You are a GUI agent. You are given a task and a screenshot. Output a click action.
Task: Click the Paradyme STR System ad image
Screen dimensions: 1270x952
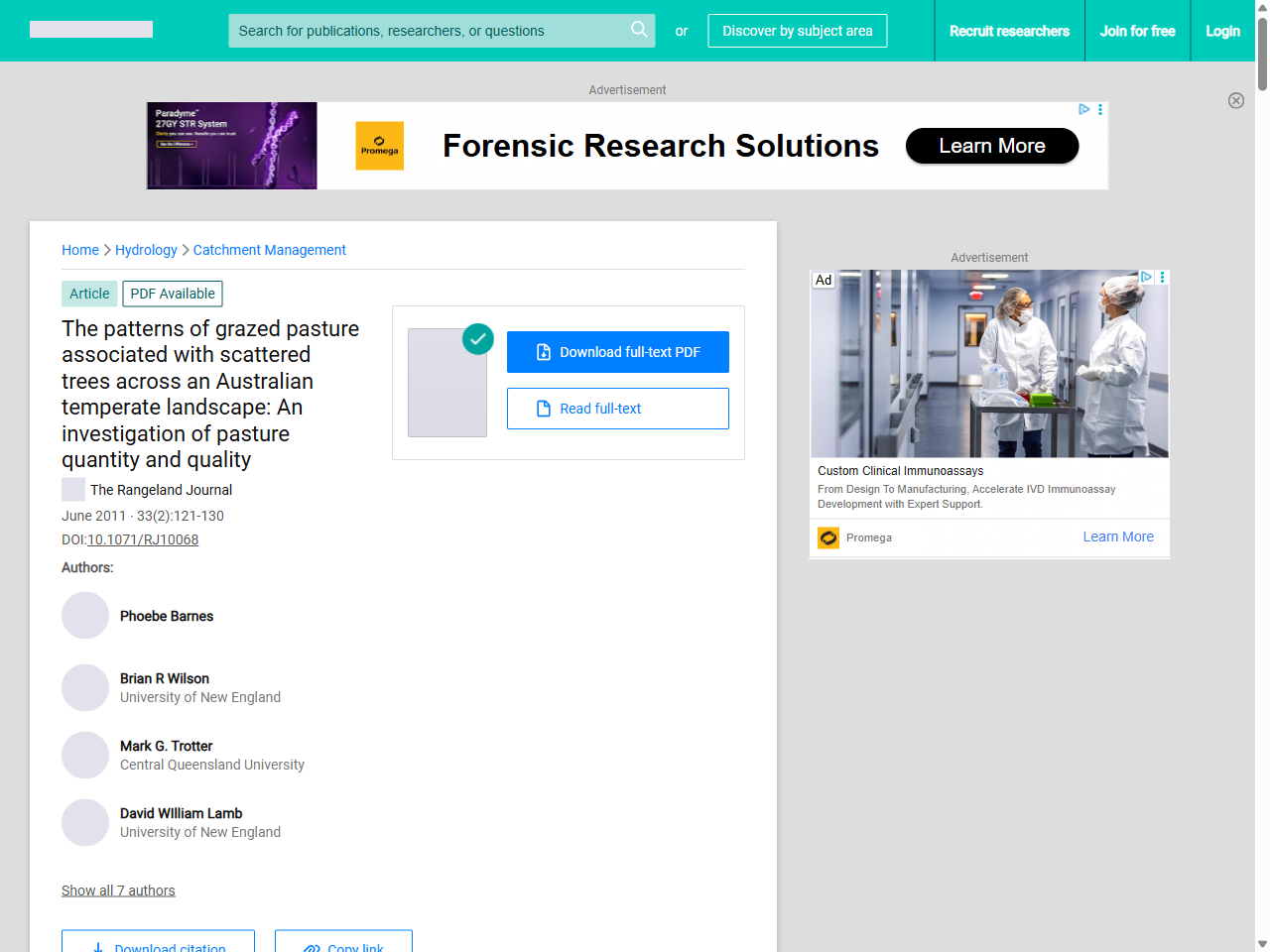(x=232, y=146)
